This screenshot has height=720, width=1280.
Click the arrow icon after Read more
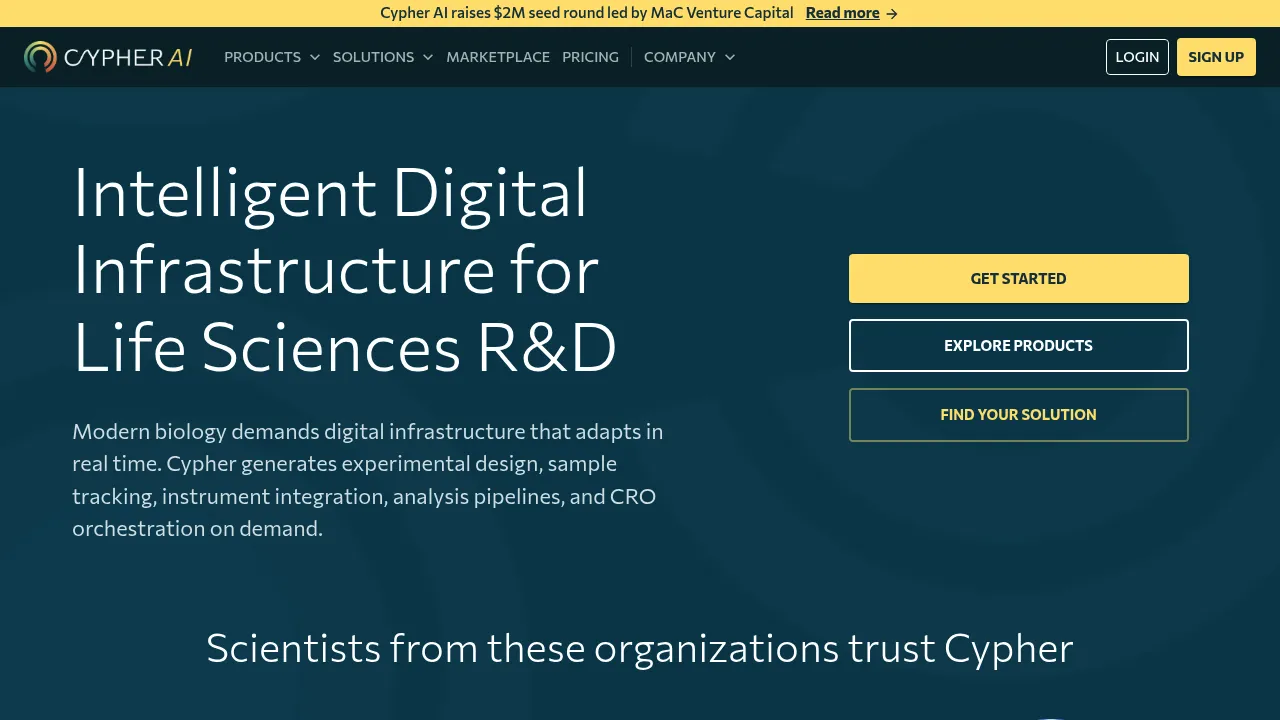[x=892, y=14]
